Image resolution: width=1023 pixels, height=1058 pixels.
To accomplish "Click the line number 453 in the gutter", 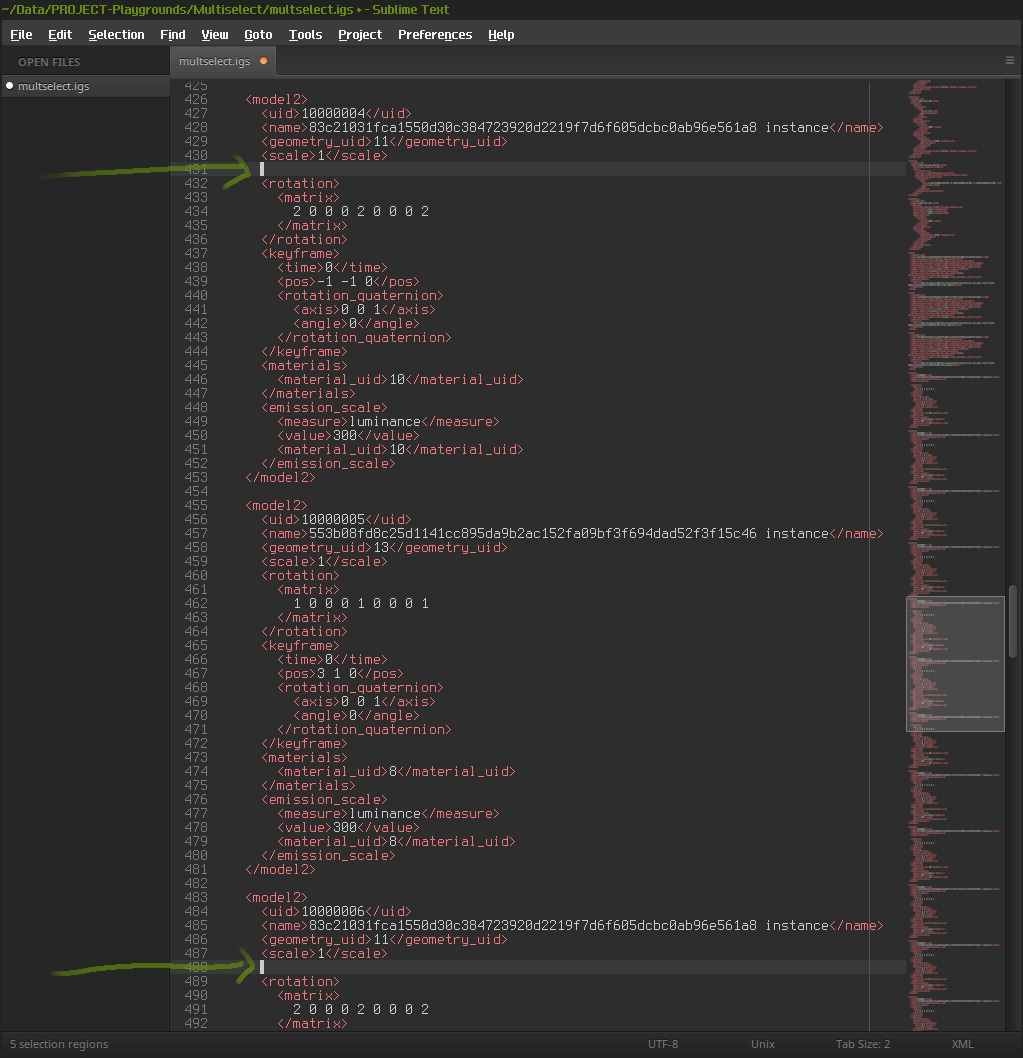I will tap(195, 463).
